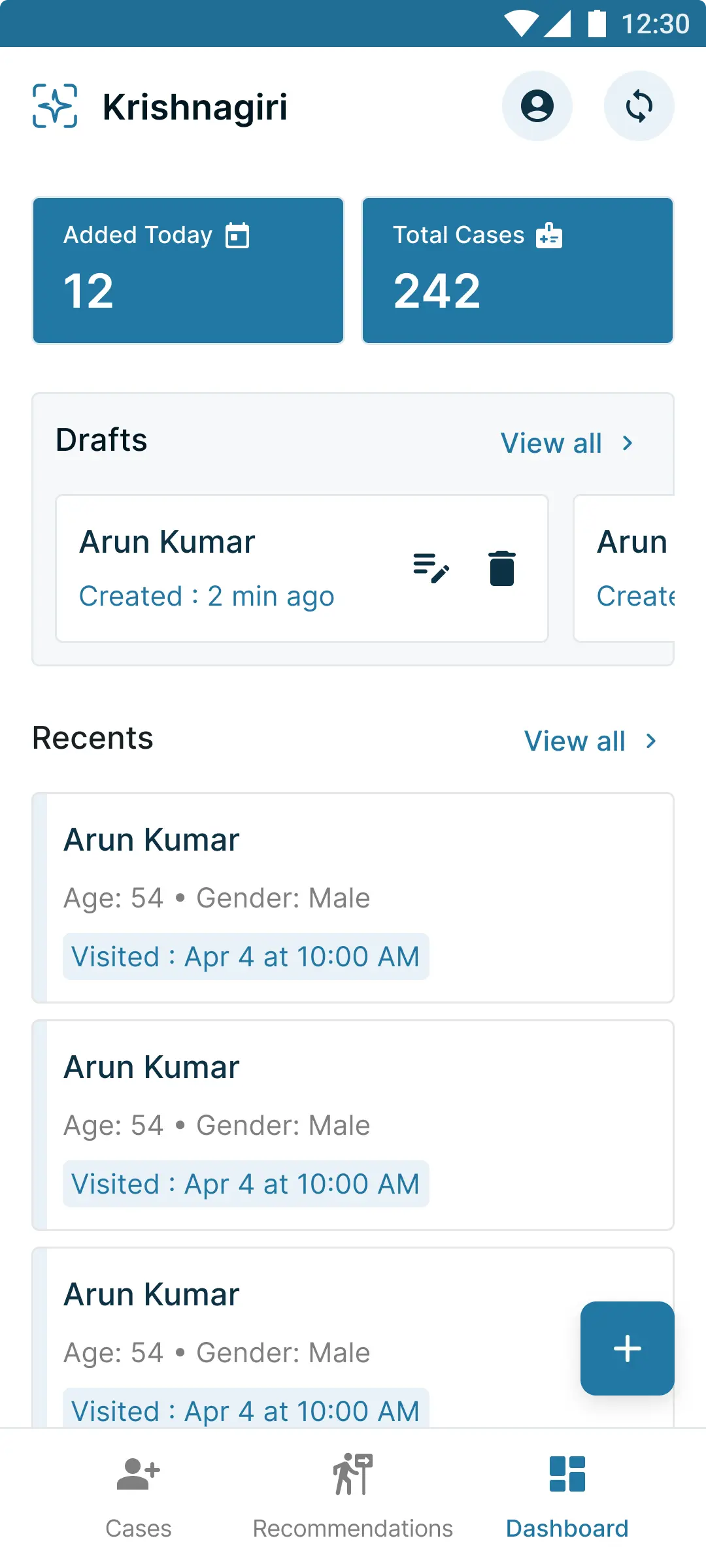This screenshot has width=706, height=1568.
Task: Edit the Arun Kumar draft
Action: [x=431, y=568]
